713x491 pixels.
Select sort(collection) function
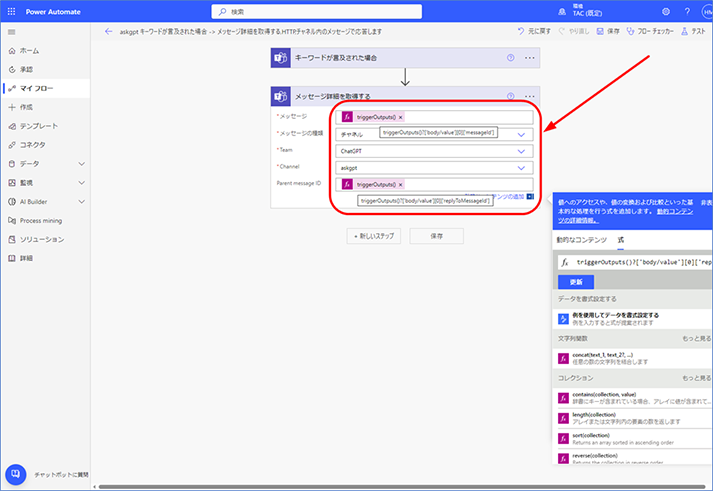pyautogui.click(x=633, y=439)
